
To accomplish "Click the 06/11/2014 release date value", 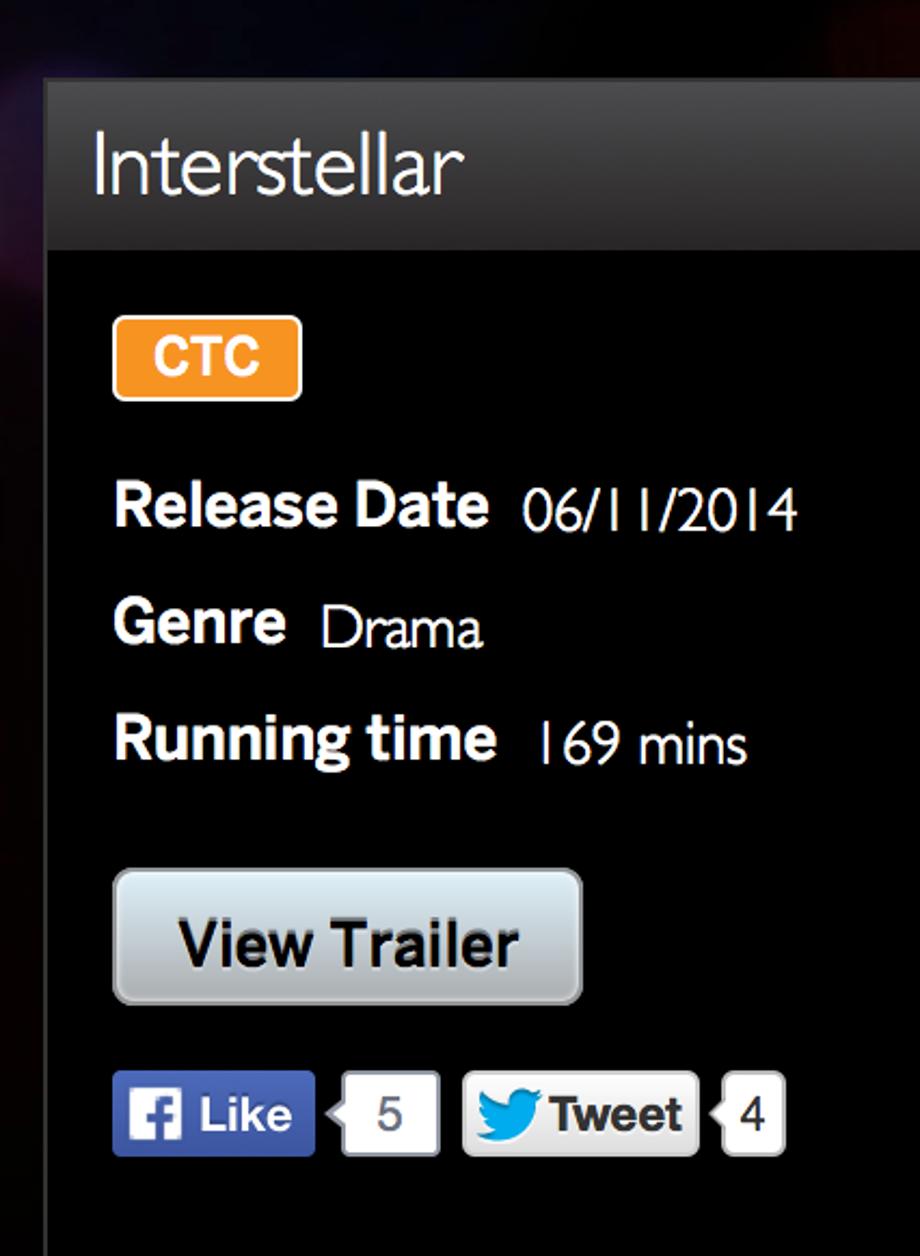I will [x=659, y=510].
